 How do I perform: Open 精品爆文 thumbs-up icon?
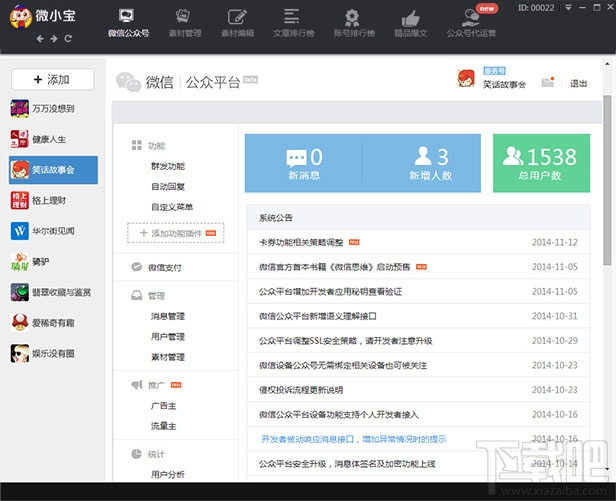coord(411,23)
